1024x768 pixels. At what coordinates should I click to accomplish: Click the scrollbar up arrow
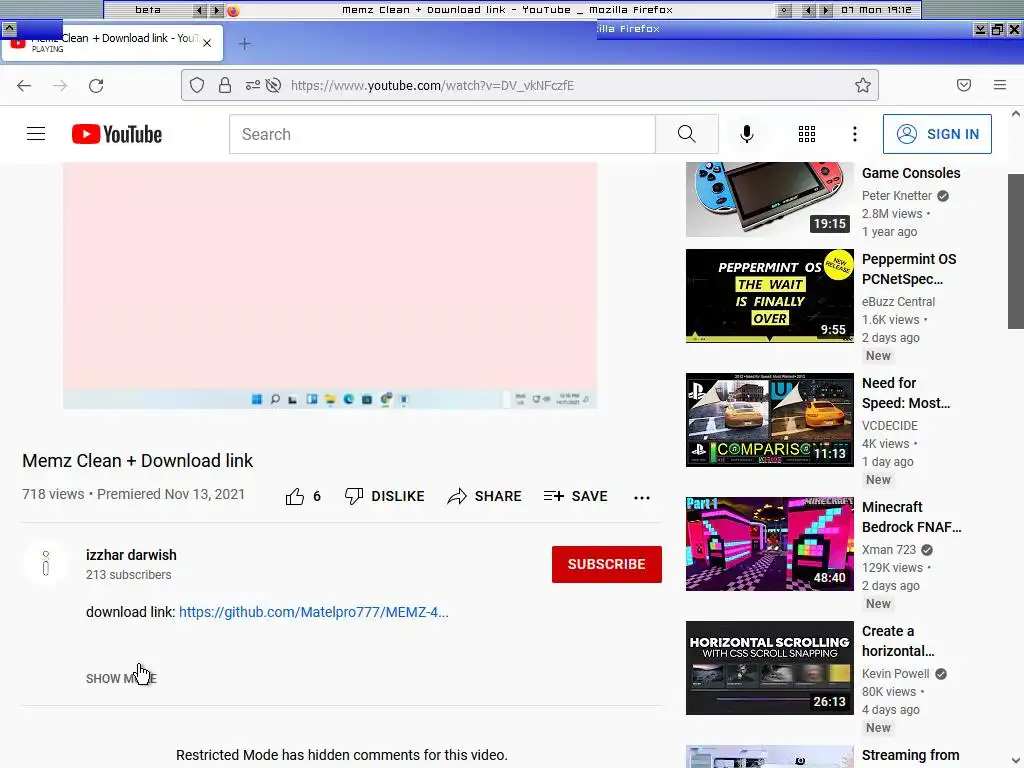coord(1016,114)
